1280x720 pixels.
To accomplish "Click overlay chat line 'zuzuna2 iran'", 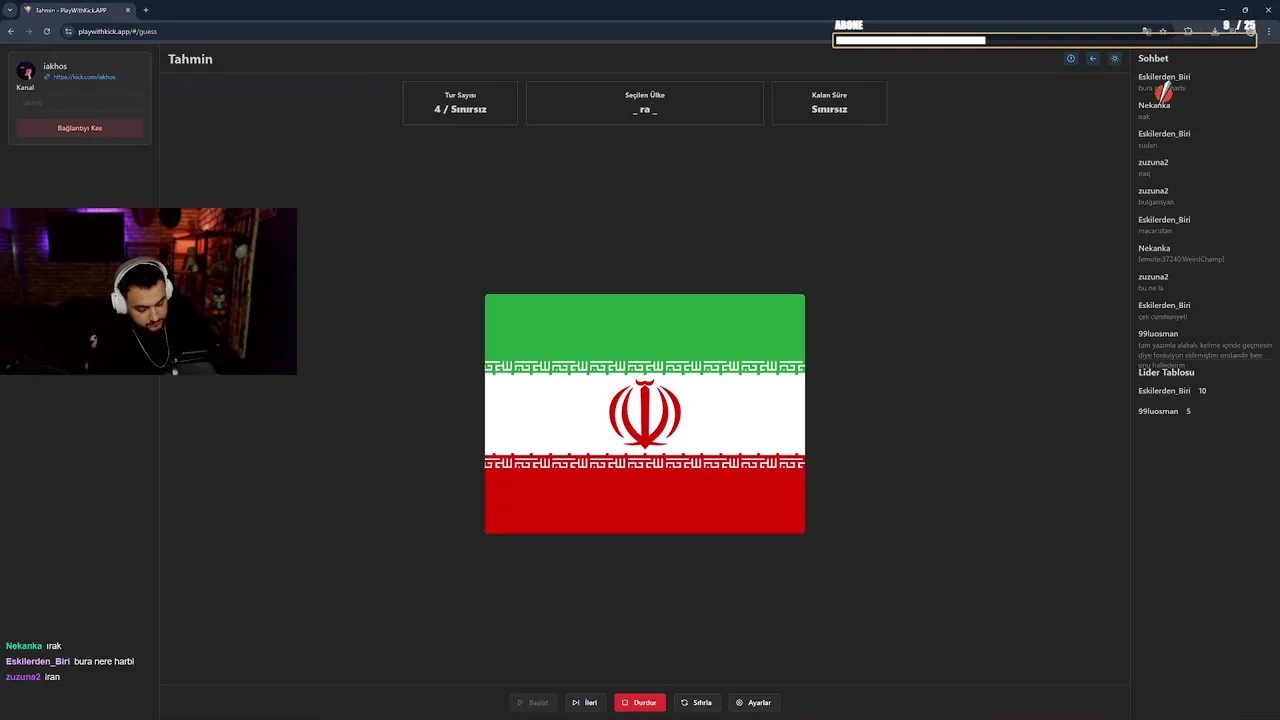I will (x=33, y=677).
